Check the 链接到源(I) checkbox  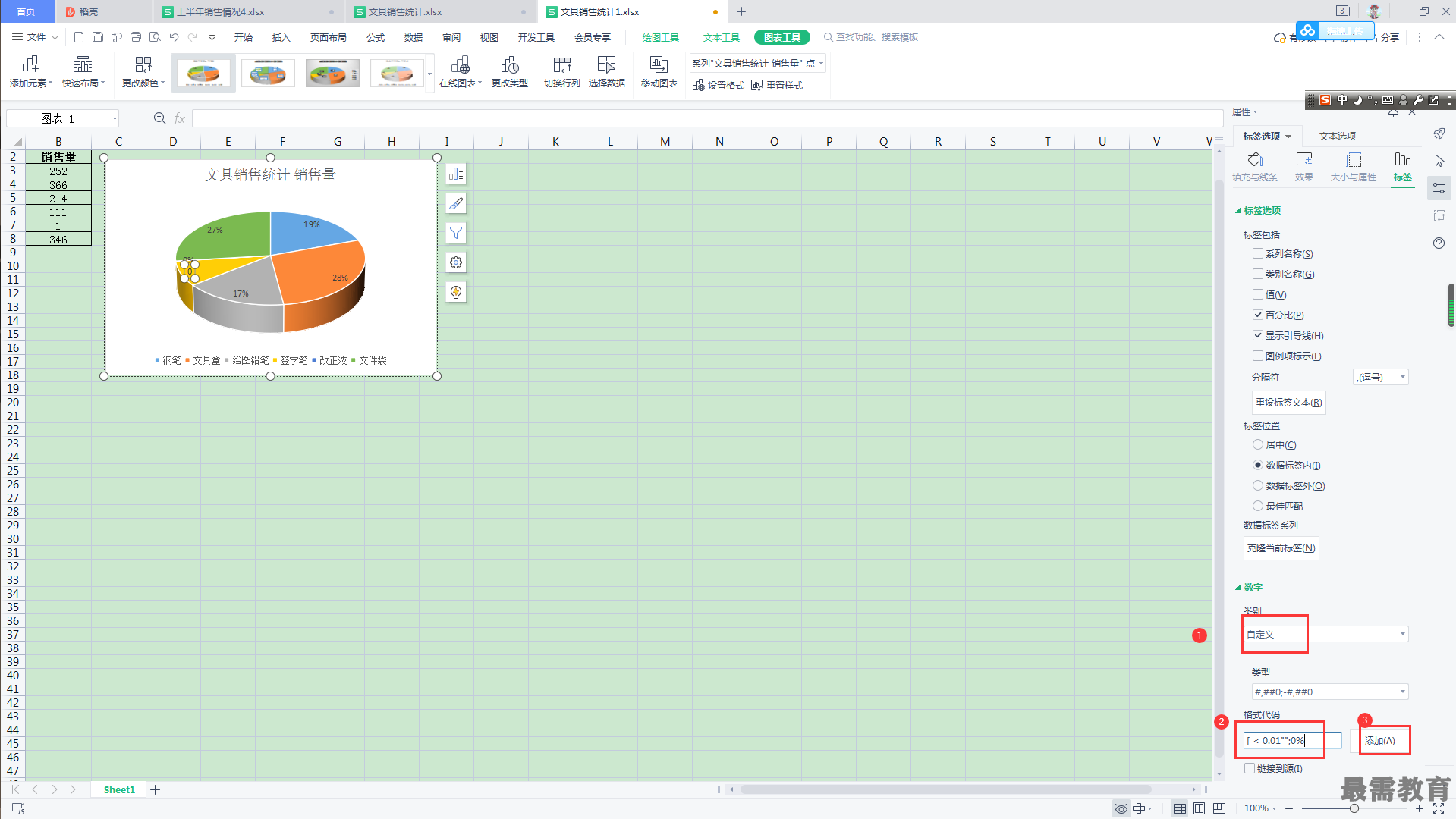pos(1250,768)
